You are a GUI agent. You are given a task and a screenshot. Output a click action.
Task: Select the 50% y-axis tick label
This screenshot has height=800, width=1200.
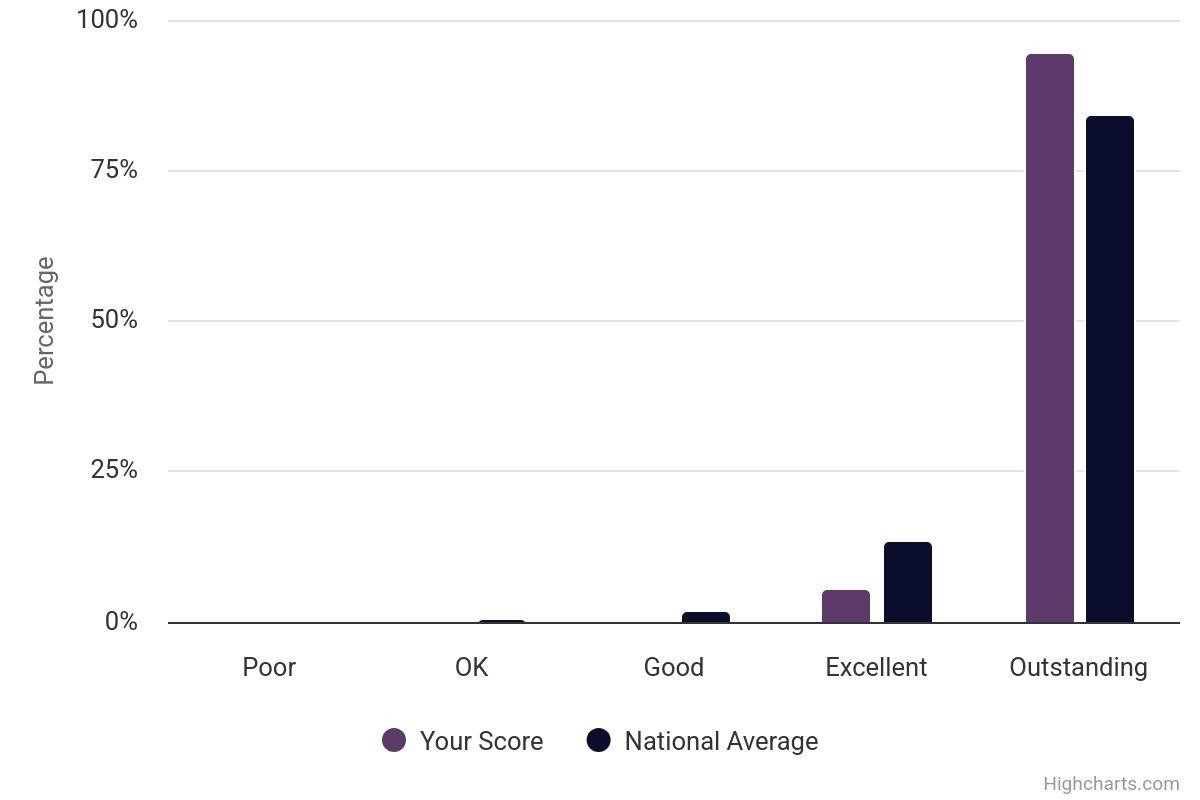pos(114,320)
